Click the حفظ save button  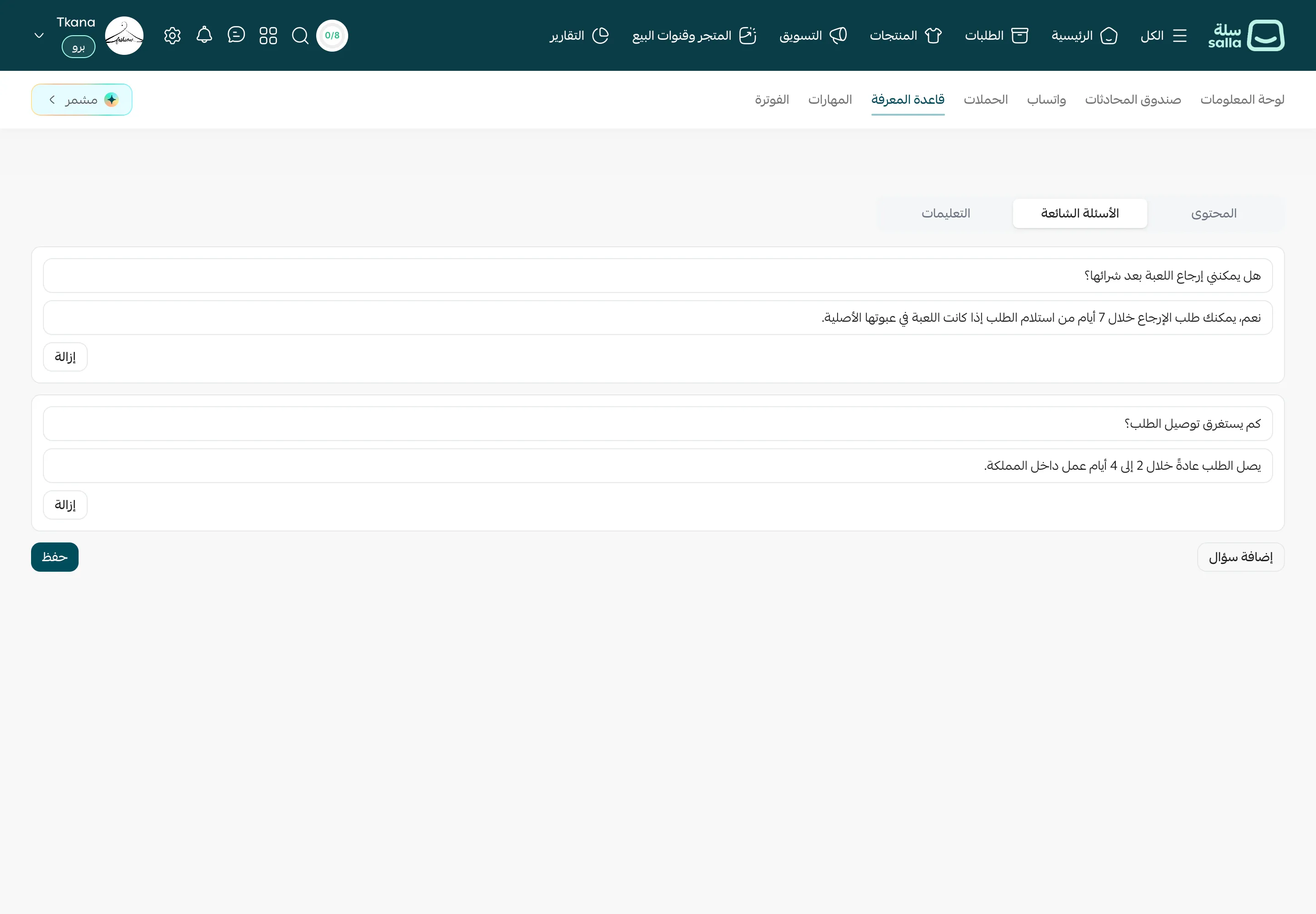[x=55, y=557]
